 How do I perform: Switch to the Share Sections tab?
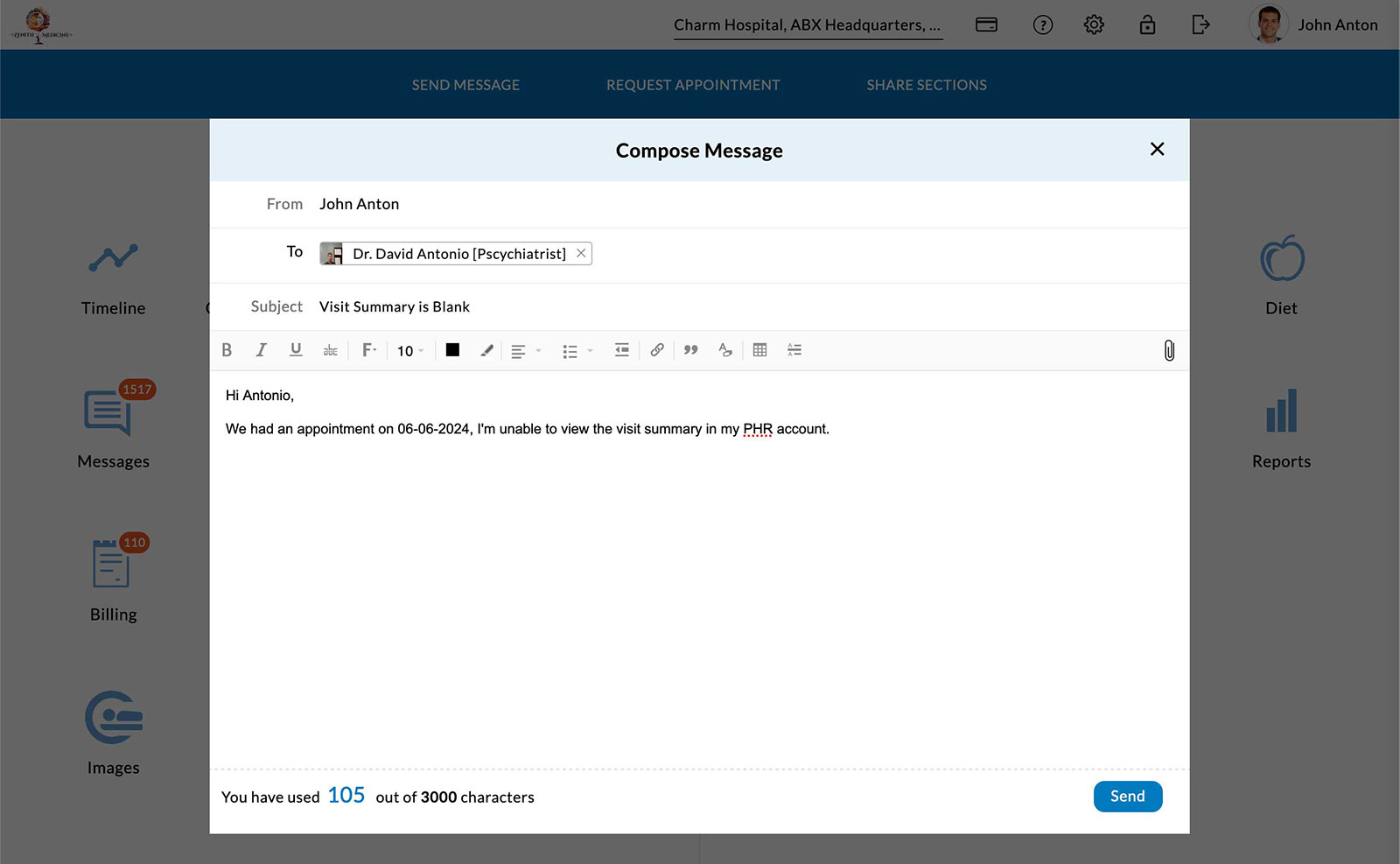coord(927,85)
